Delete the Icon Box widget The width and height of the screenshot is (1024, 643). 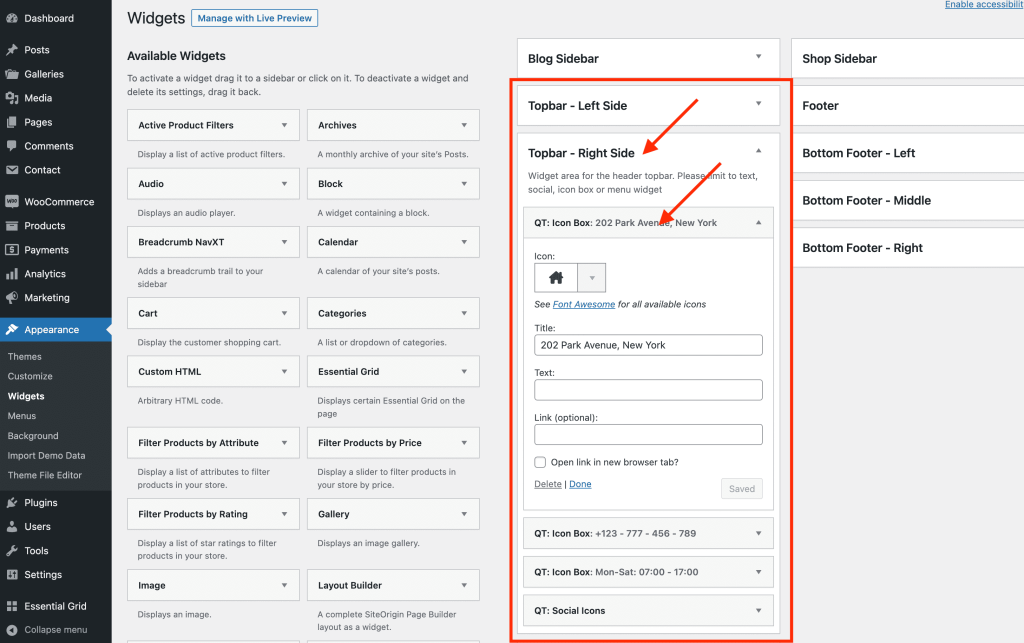tap(548, 484)
